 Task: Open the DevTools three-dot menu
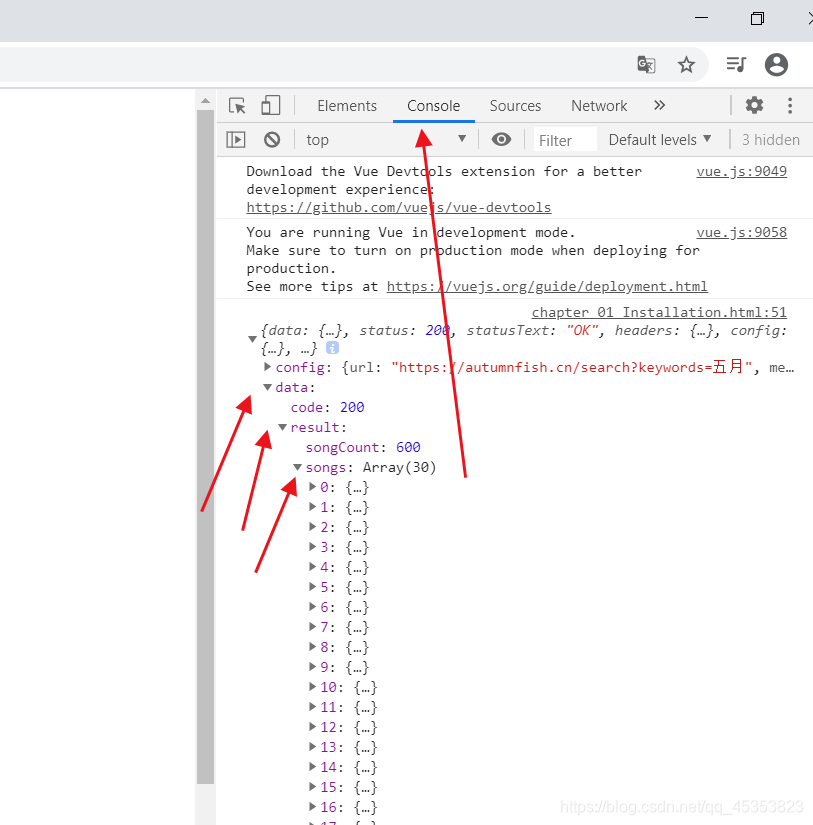[x=790, y=105]
